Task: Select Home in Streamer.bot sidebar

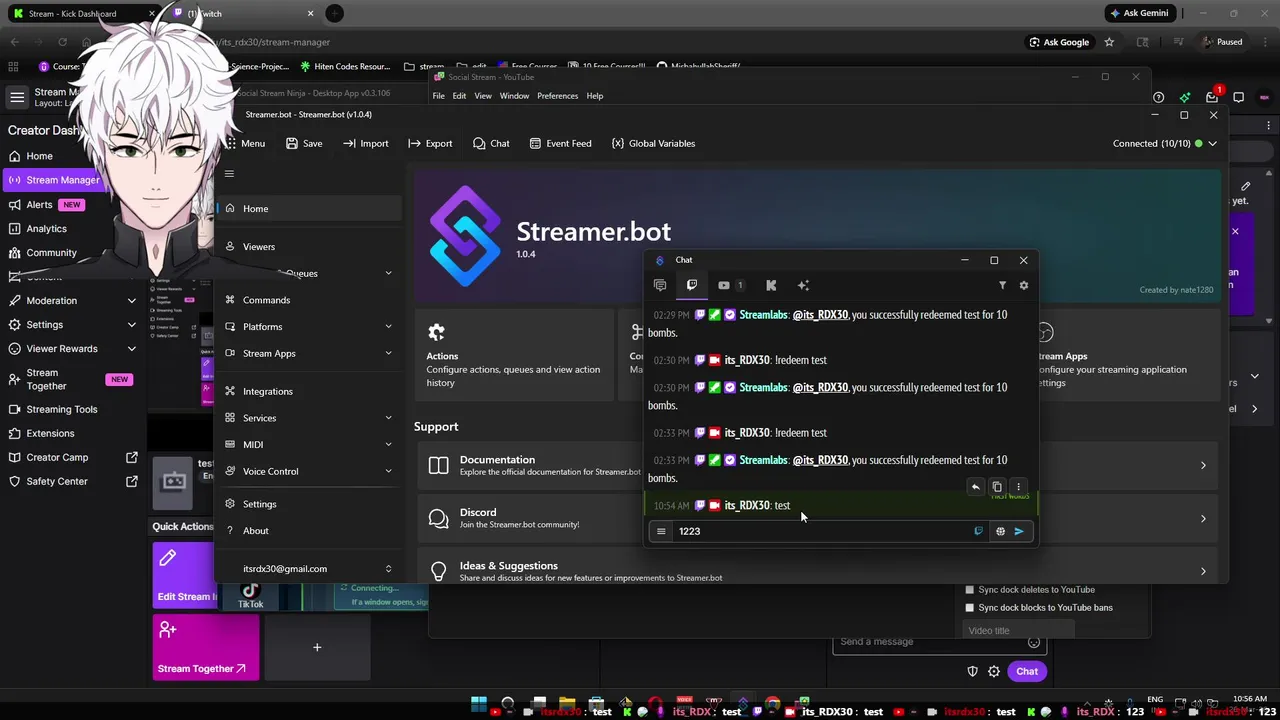Action: click(309, 208)
